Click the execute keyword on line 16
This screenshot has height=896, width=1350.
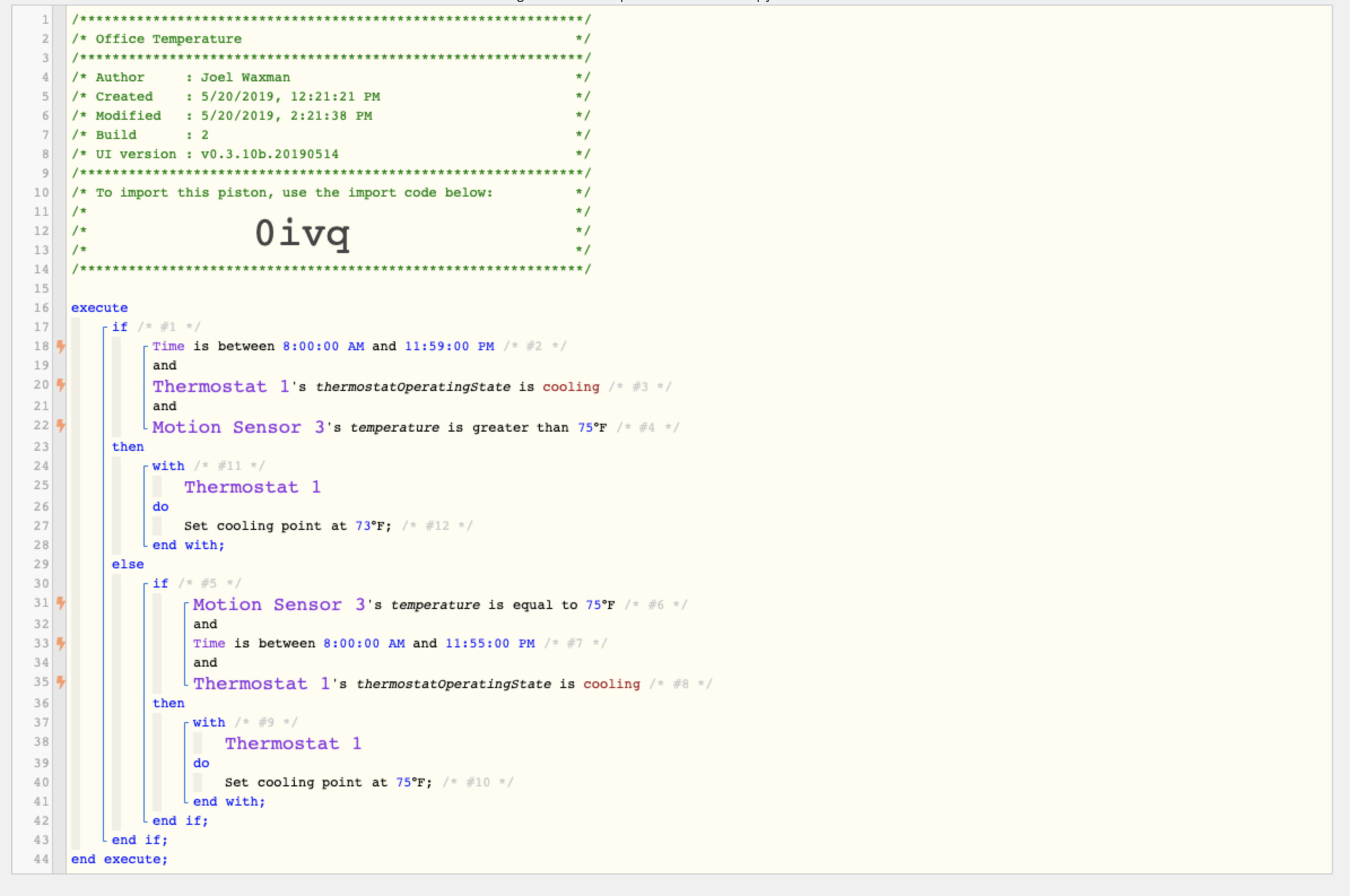(99, 308)
